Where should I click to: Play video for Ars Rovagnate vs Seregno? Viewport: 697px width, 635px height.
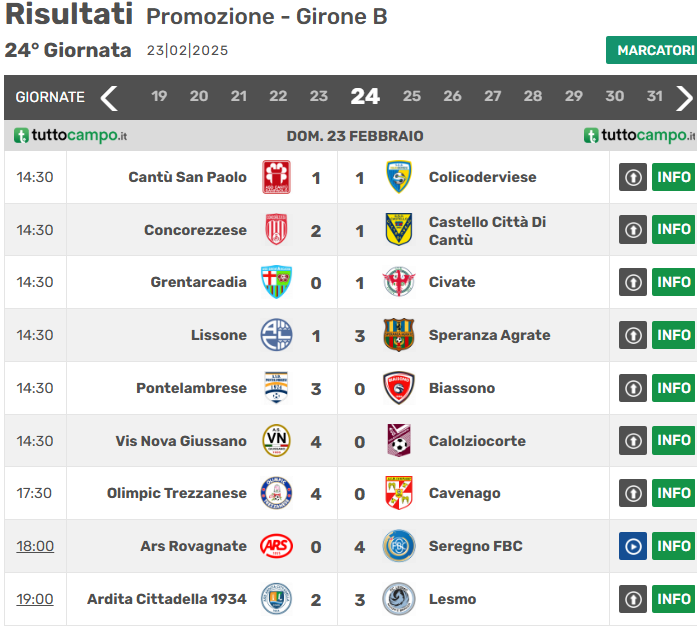tap(633, 546)
